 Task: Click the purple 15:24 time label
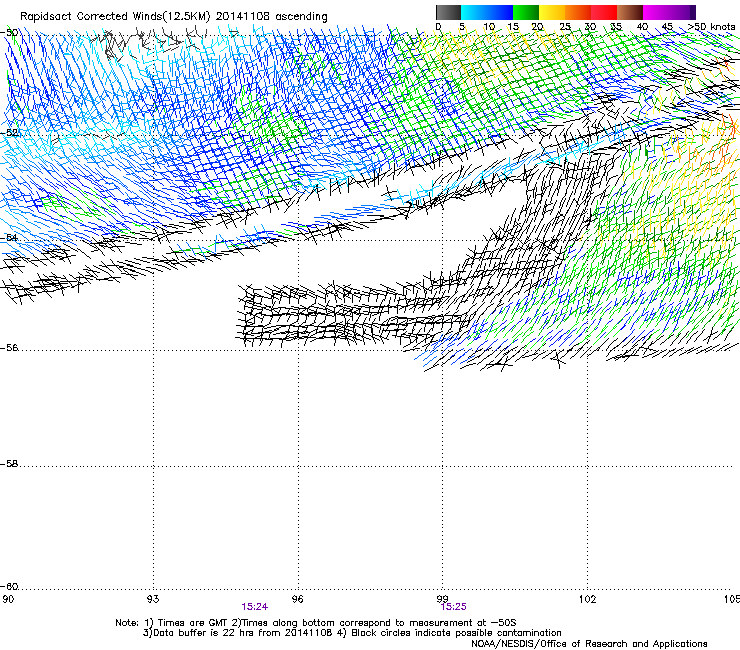254,607
